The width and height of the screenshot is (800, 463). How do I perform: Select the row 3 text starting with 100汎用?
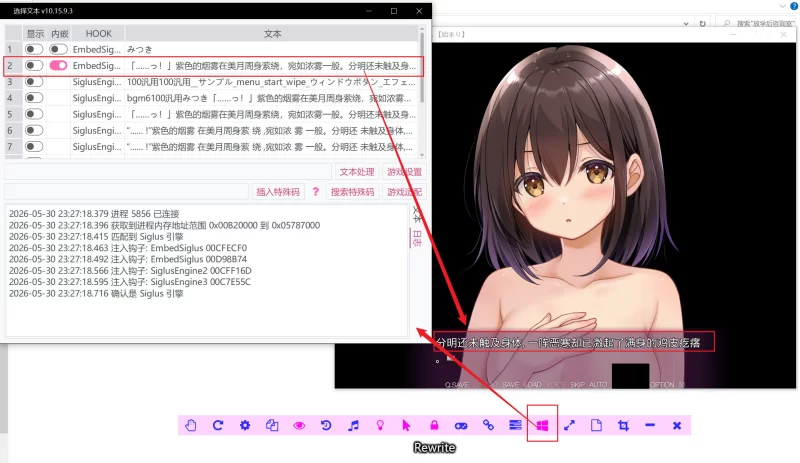271,82
